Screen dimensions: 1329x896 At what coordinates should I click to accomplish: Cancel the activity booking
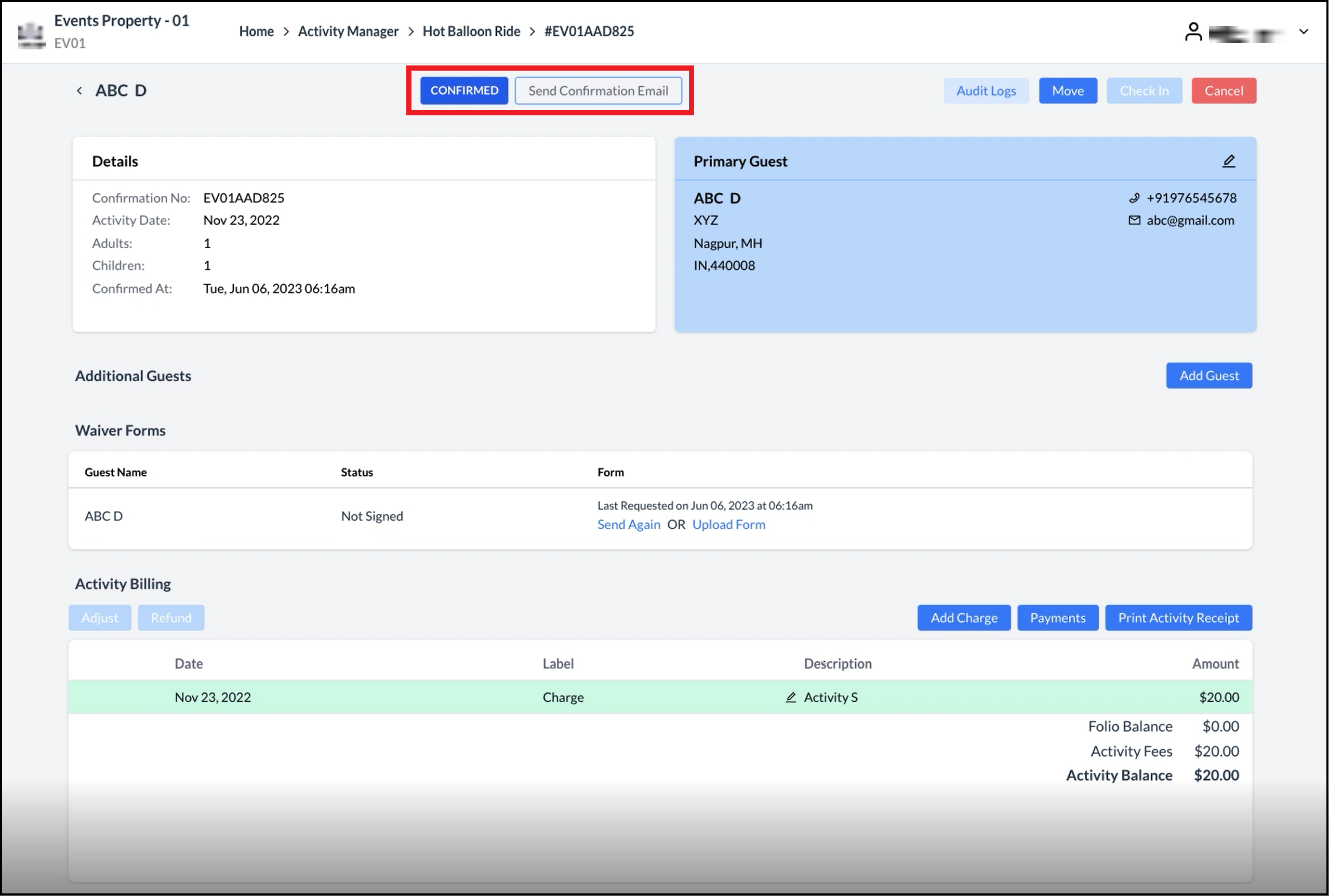point(1224,90)
